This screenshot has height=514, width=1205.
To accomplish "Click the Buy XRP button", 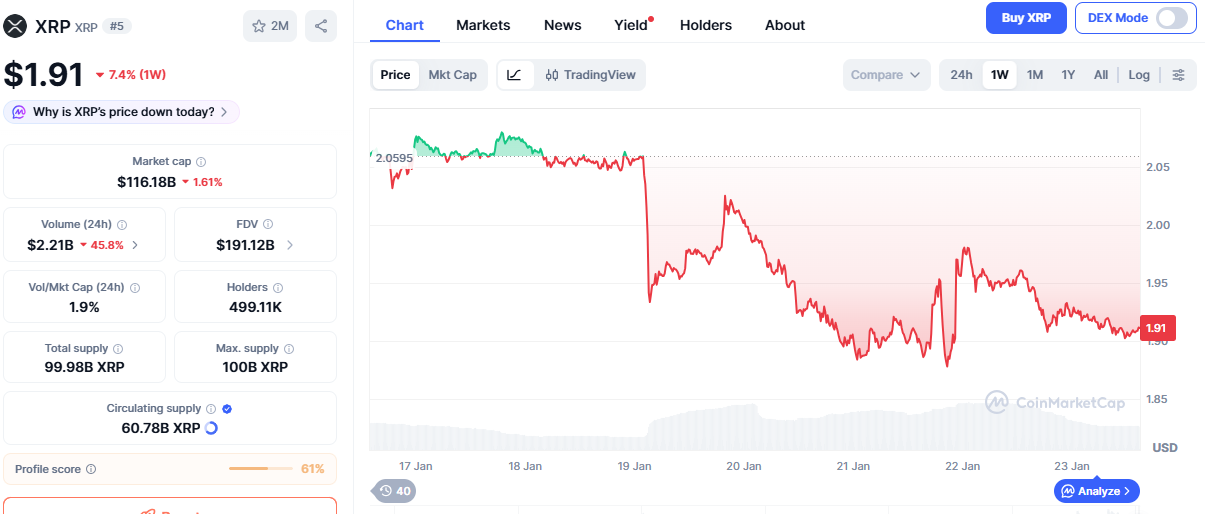I will [x=1025, y=18].
